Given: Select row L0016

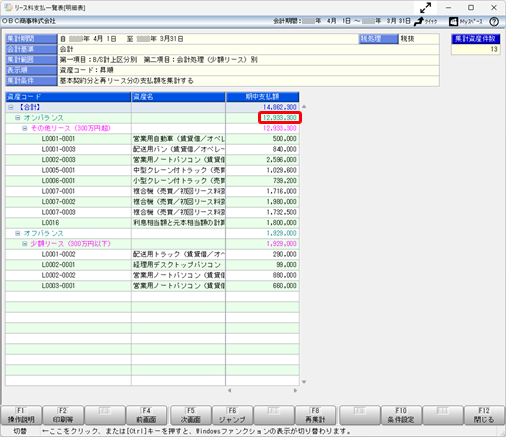Looking at the screenshot, I should (x=152, y=223).
